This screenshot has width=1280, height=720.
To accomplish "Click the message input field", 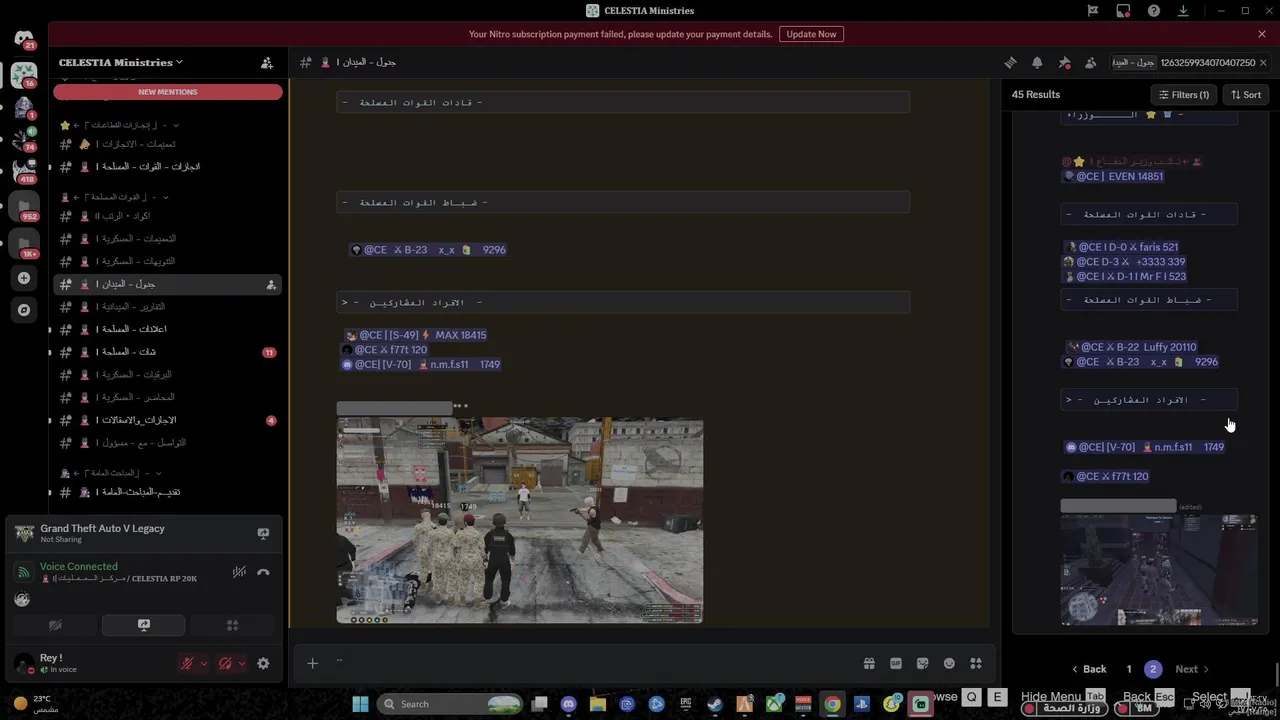I will [x=595, y=663].
